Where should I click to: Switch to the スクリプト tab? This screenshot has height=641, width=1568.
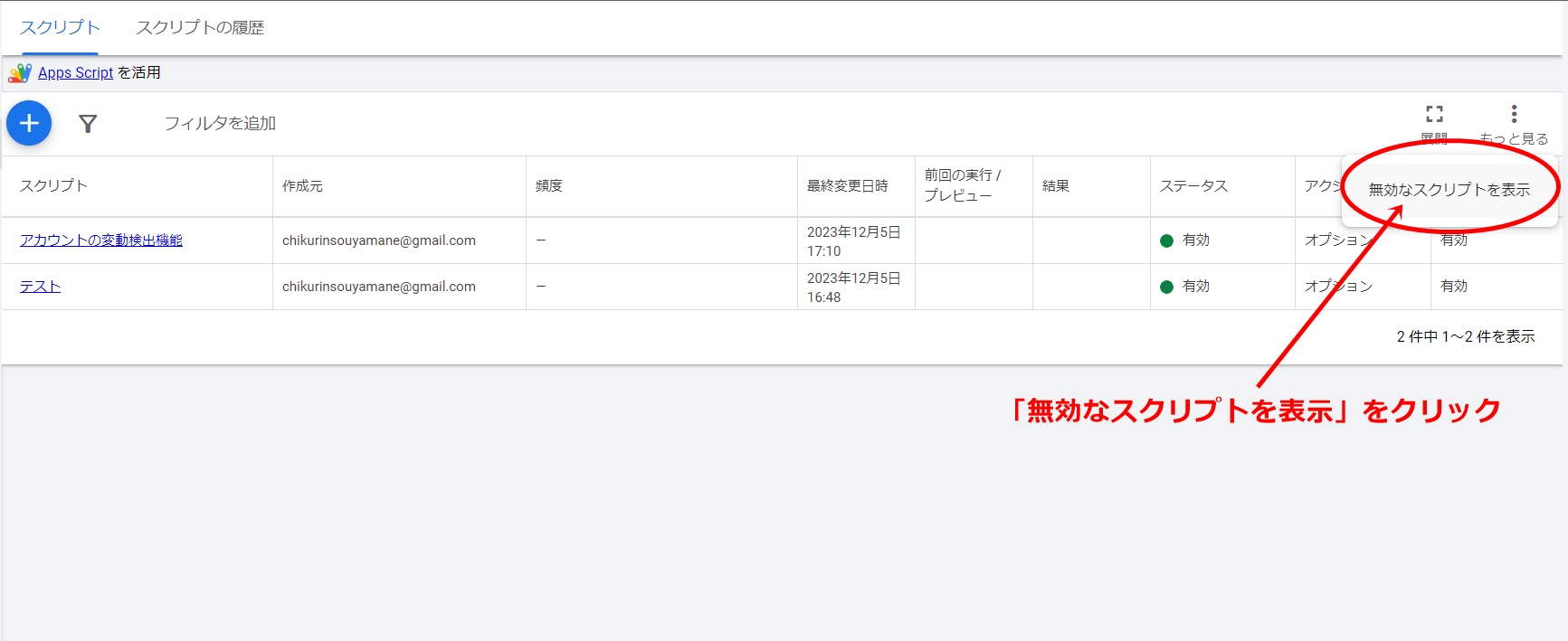tap(60, 28)
